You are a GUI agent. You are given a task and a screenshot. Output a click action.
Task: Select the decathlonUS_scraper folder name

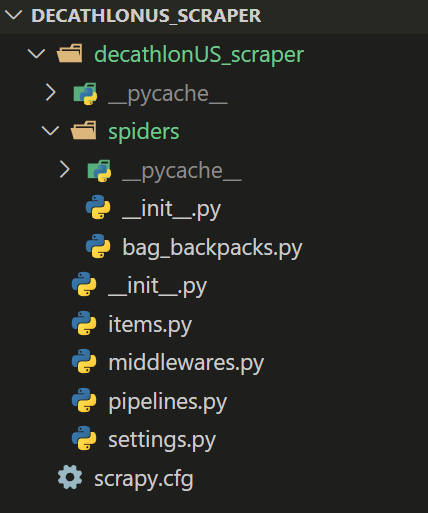point(199,54)
